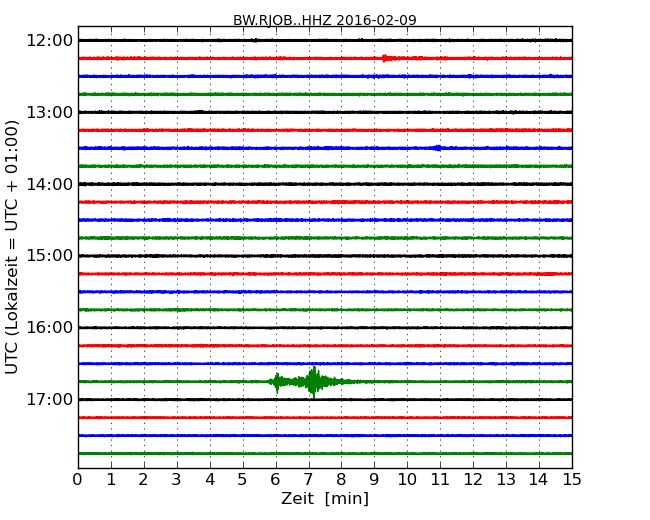
Task: Click the x-axis tick label 10
Action: (x=407, y=480)
